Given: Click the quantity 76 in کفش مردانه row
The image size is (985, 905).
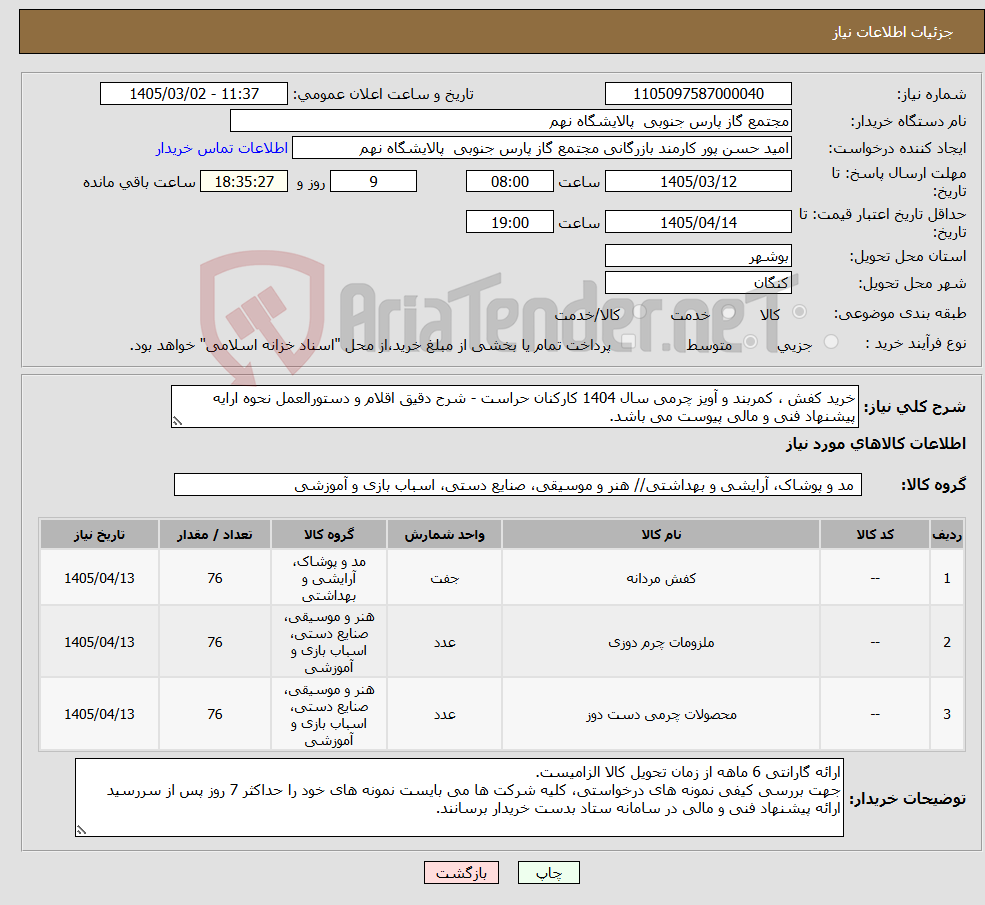Looking at the screenshot, I should point(215,578).
